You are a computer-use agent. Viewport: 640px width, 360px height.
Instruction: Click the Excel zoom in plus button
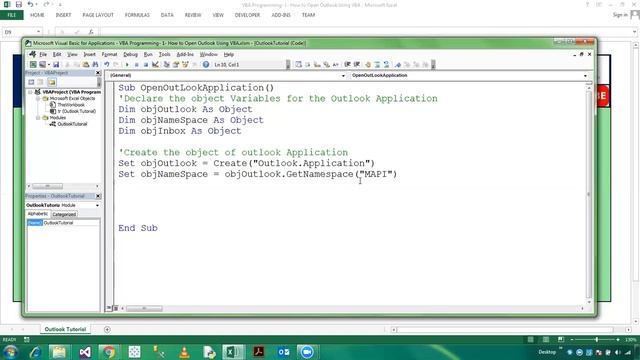coord(618,340)
